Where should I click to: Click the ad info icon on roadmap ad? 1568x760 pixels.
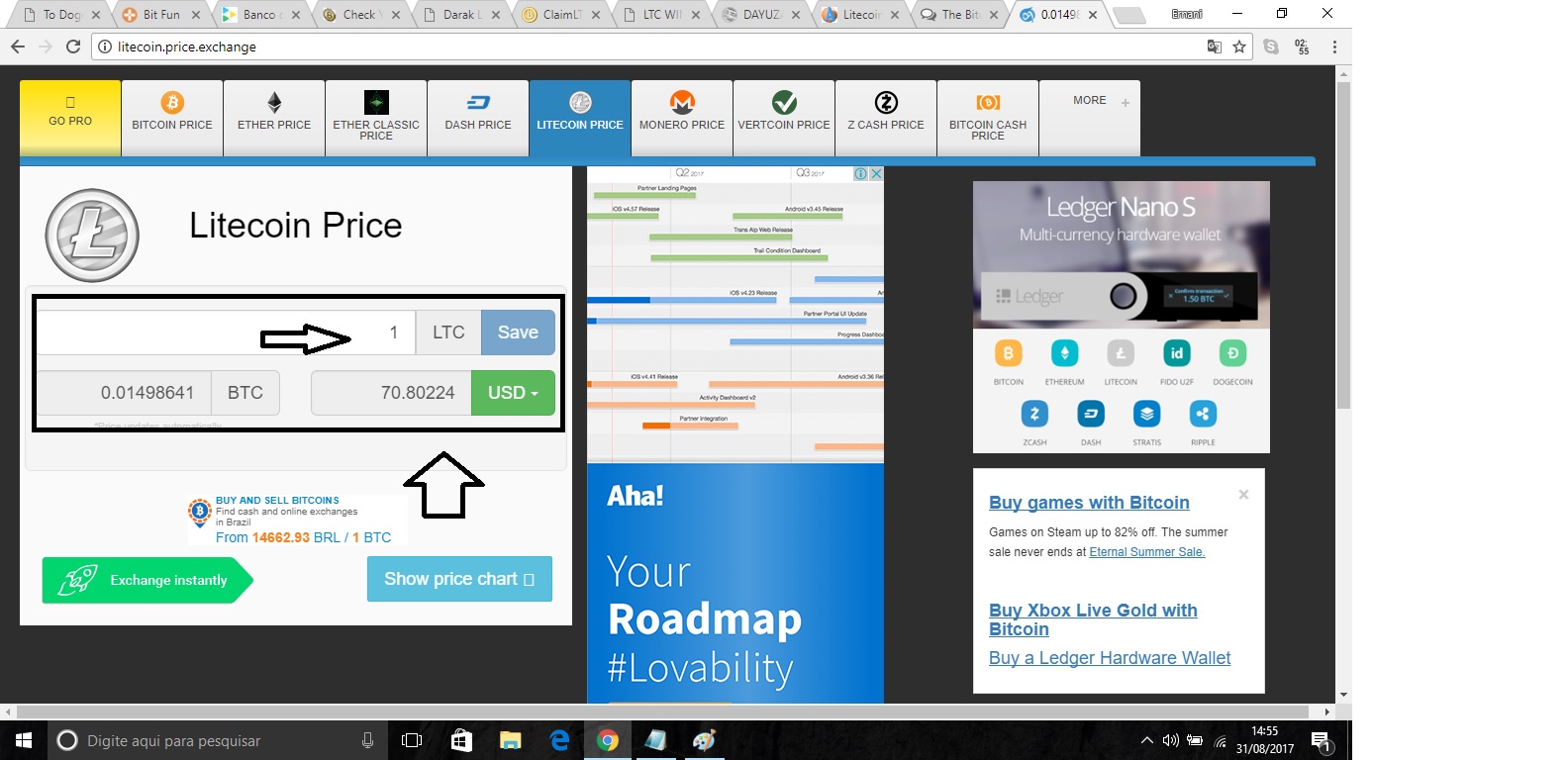861,174
